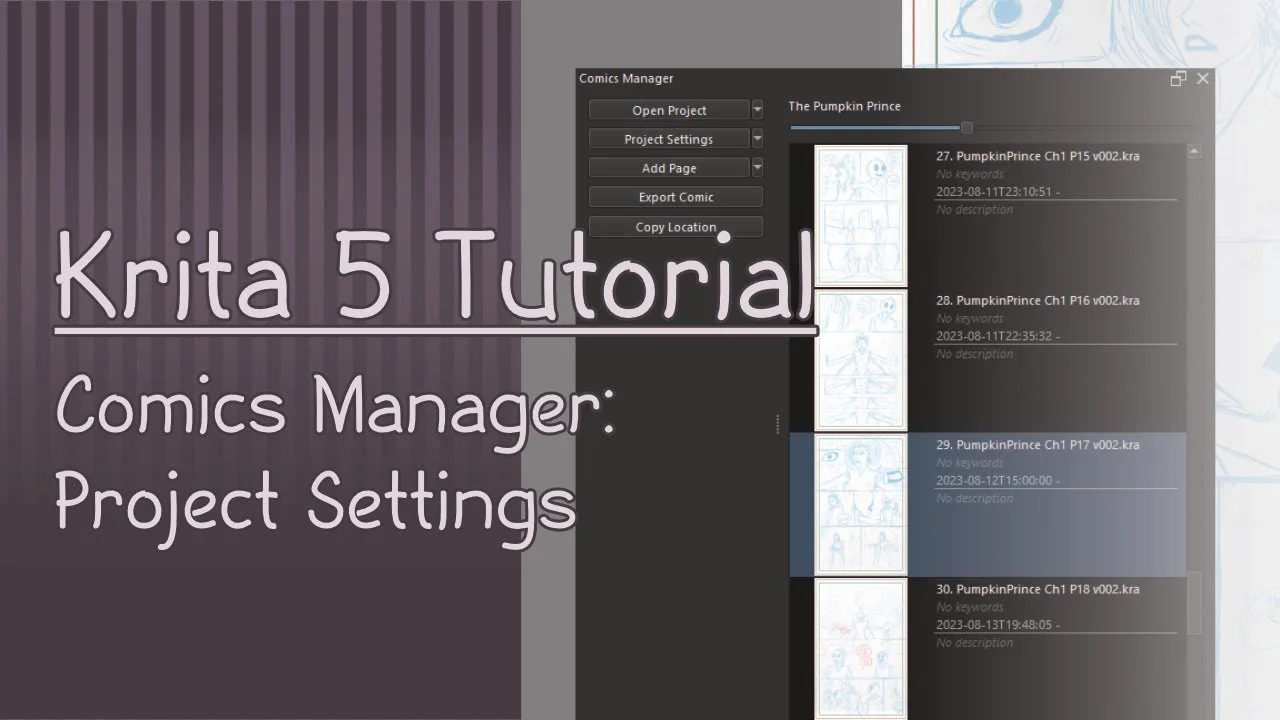The width and height of the screenshot is (1280, 720).
Task: Expand the Add Page dropdown arrow
Action: pos(757,168)
